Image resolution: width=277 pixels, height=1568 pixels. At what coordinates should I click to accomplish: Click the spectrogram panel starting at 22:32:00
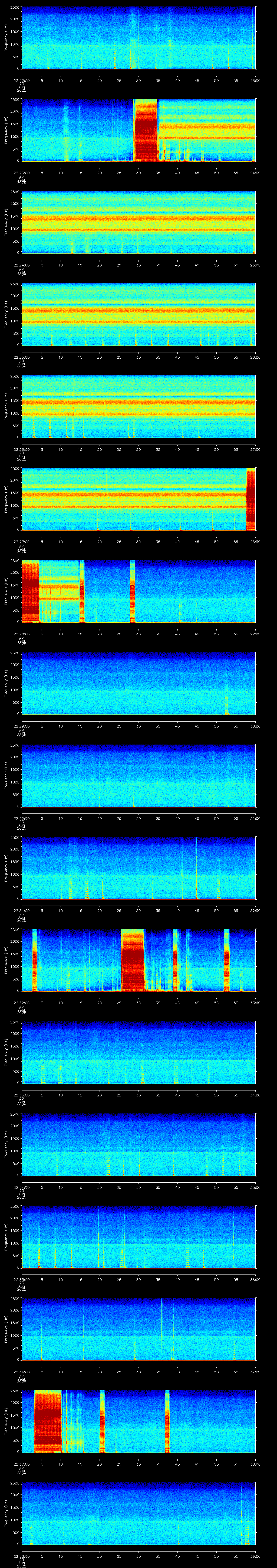click(138, 960)
